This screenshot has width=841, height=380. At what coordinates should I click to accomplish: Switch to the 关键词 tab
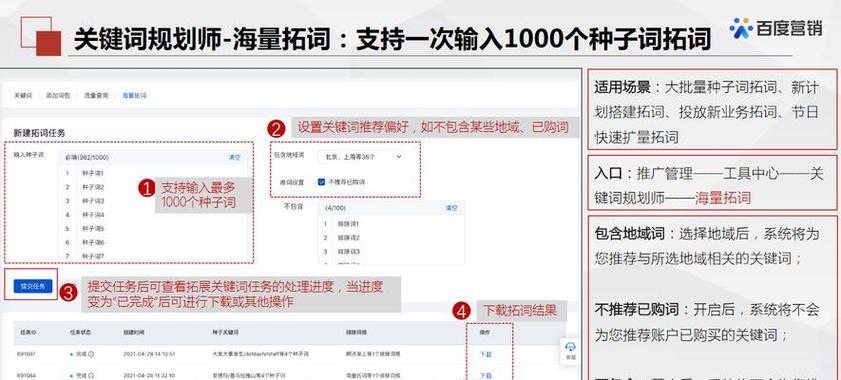pyautogui.click(x=23, y=96)
